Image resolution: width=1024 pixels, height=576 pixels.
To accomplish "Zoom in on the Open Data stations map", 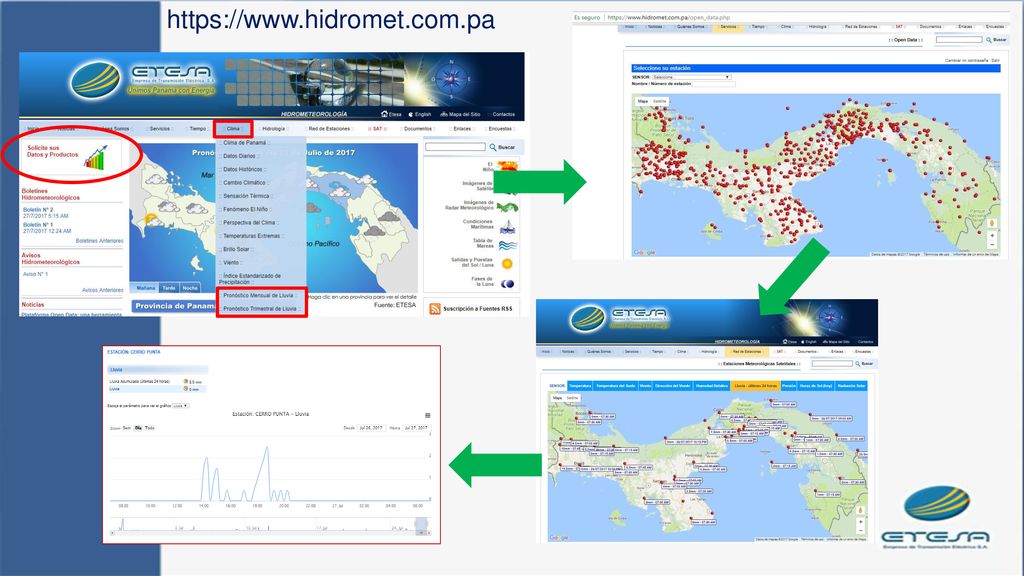I will 992,236.
